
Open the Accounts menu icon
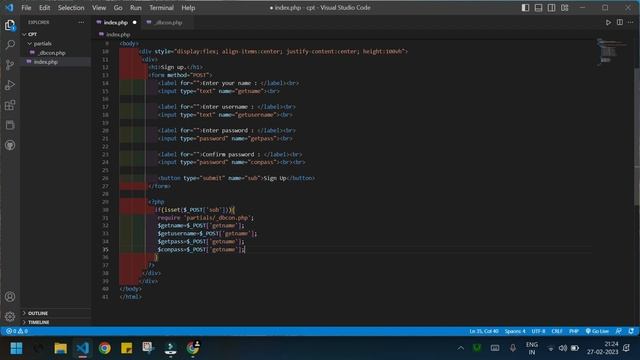tap(10, 297)
